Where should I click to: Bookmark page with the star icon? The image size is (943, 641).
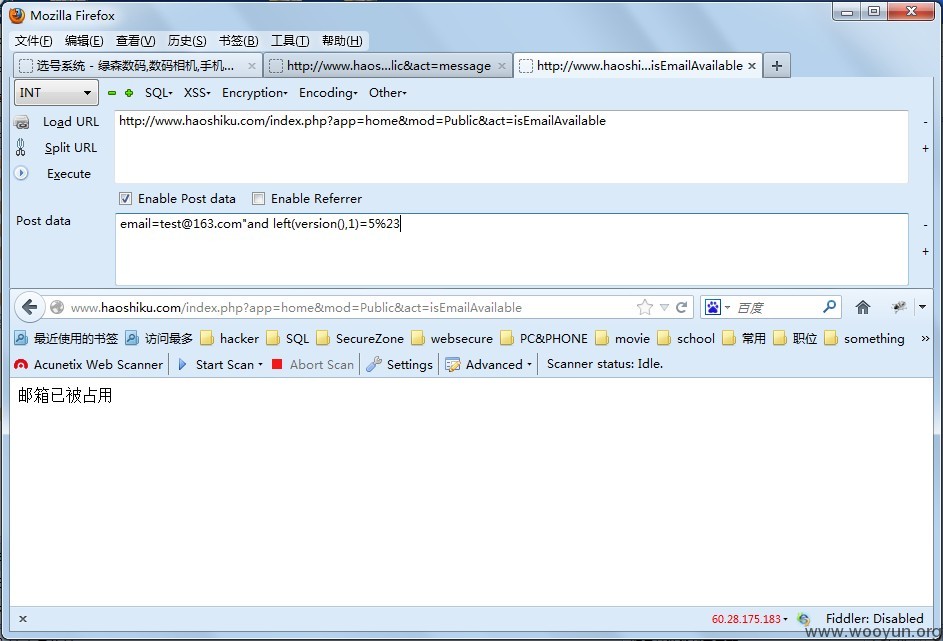(x=645, y=307)
